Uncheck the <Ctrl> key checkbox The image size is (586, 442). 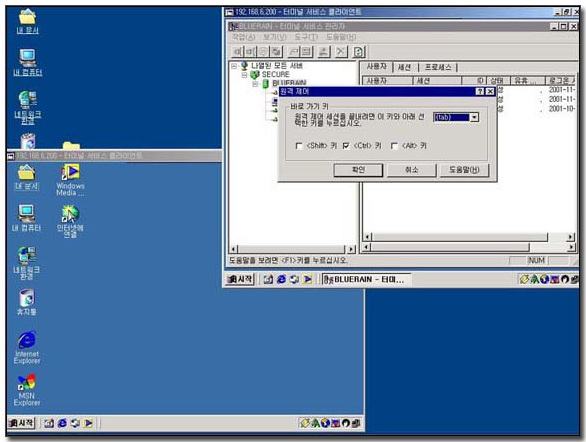coord(346,146)
